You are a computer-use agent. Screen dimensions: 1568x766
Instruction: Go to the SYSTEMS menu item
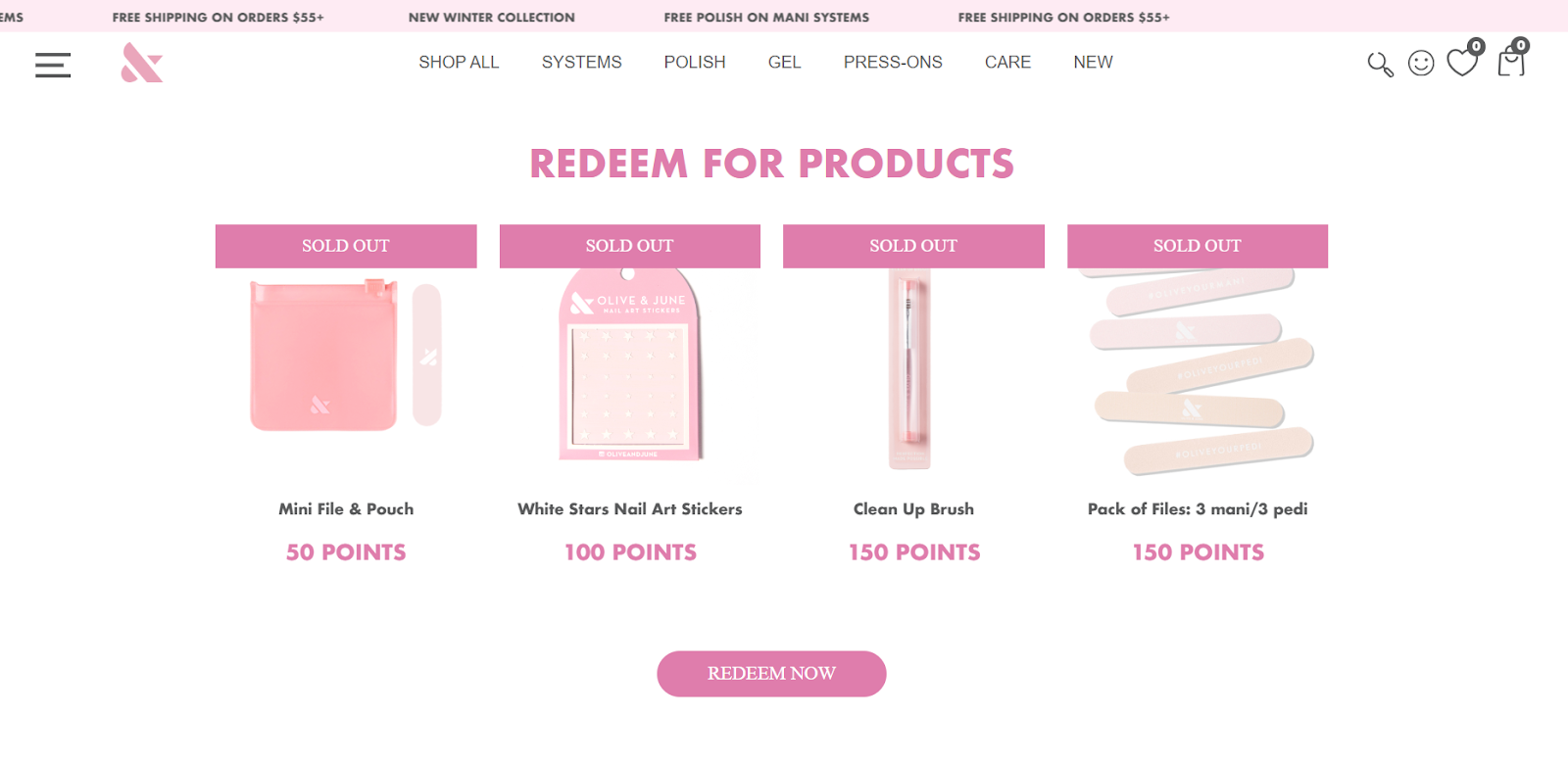pos(581,63)
